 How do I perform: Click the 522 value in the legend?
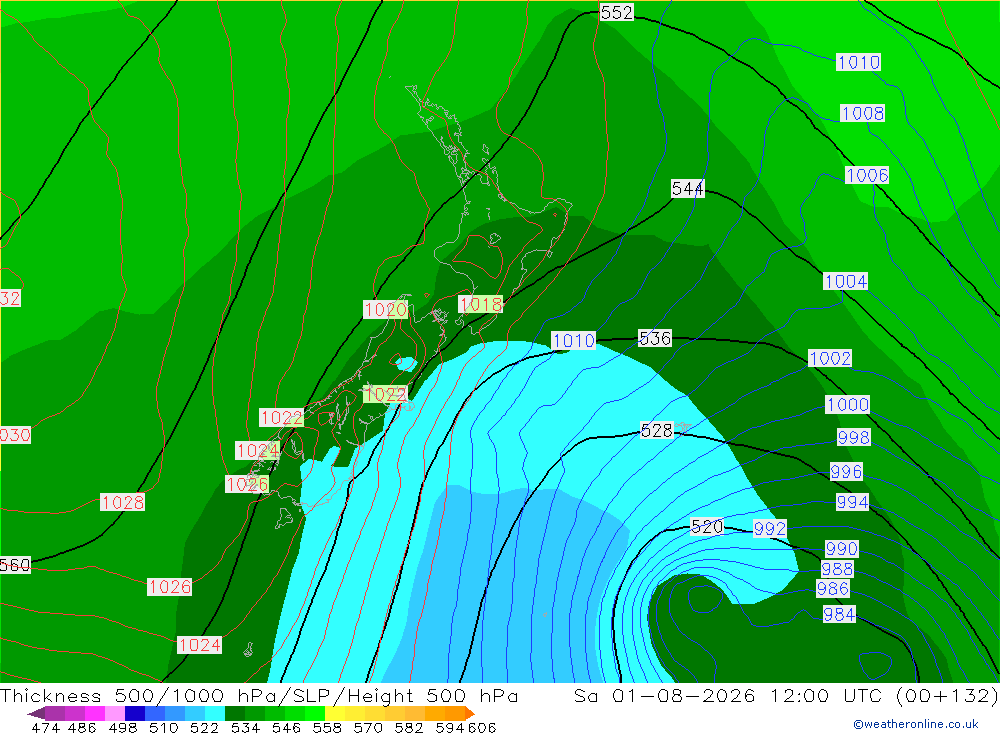coord(204,727)
